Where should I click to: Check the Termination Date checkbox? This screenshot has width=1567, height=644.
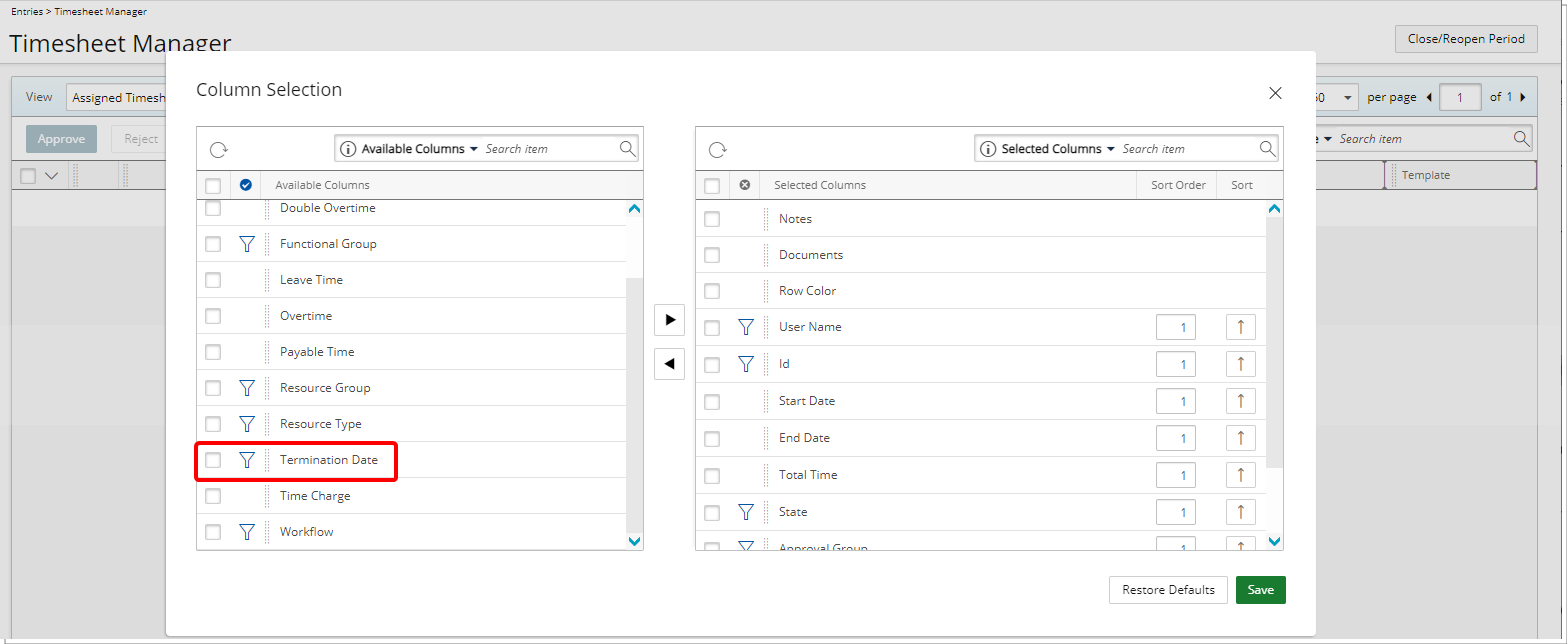(x=213, y=460)
